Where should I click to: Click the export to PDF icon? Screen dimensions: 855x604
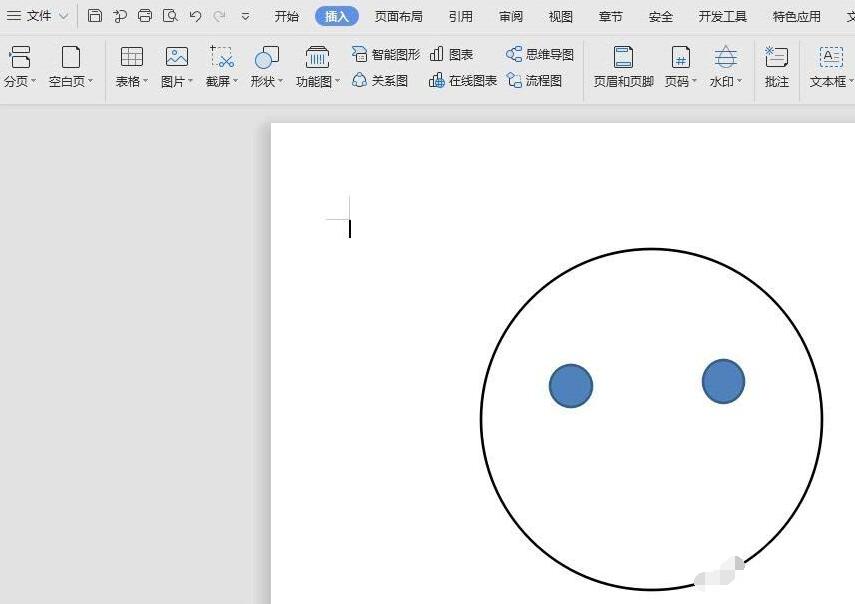pyautogui.click(x=119, y=16)
